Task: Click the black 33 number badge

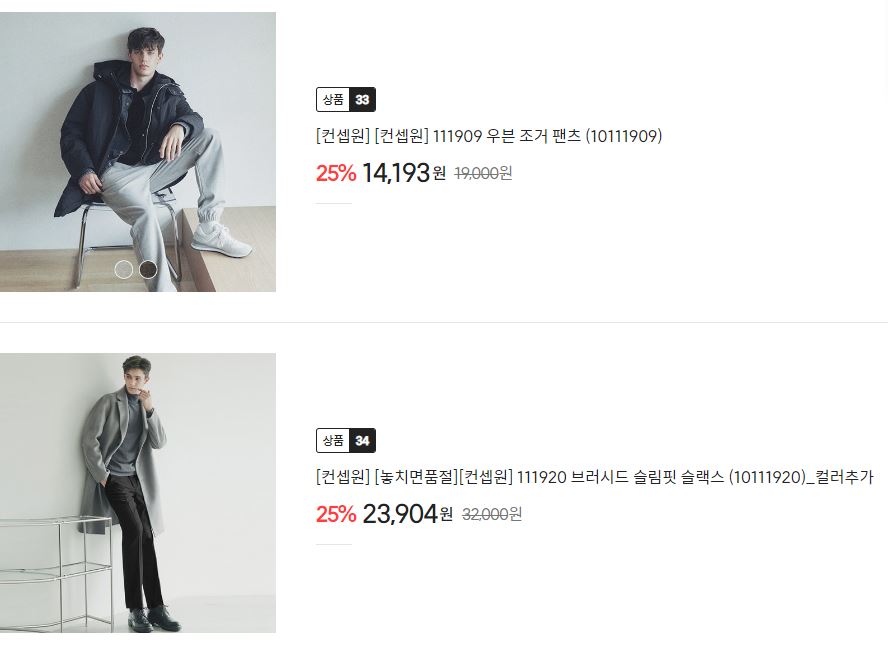Action: [362, 100]
